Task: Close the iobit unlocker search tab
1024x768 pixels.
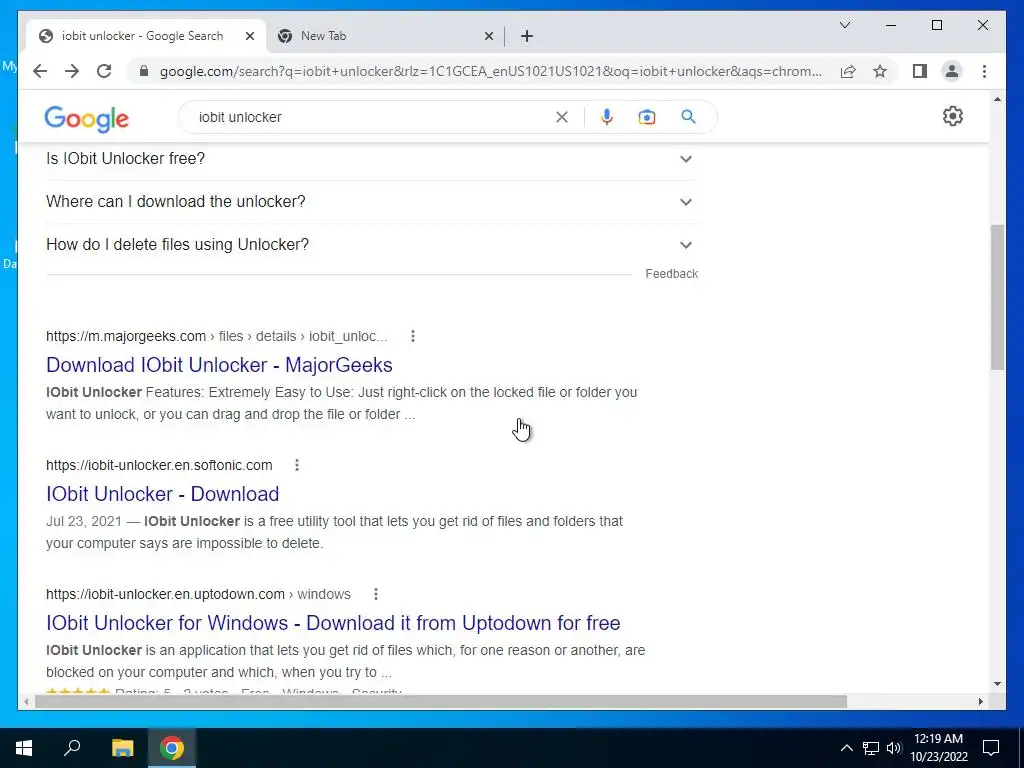Action: point(249,36)
